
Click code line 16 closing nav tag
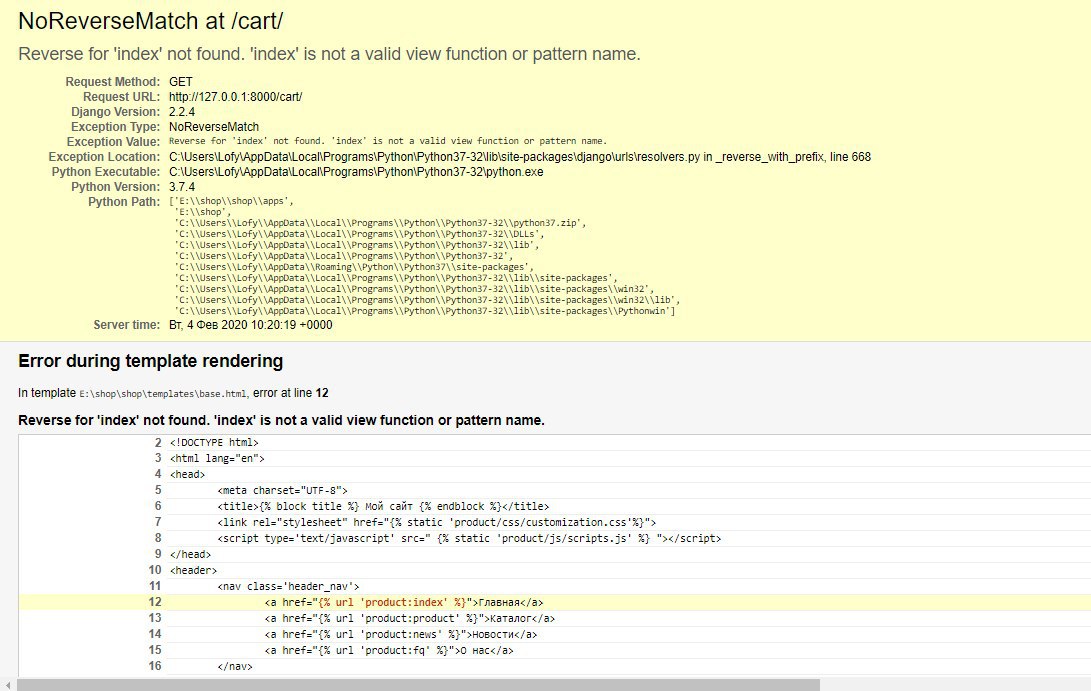235,667
